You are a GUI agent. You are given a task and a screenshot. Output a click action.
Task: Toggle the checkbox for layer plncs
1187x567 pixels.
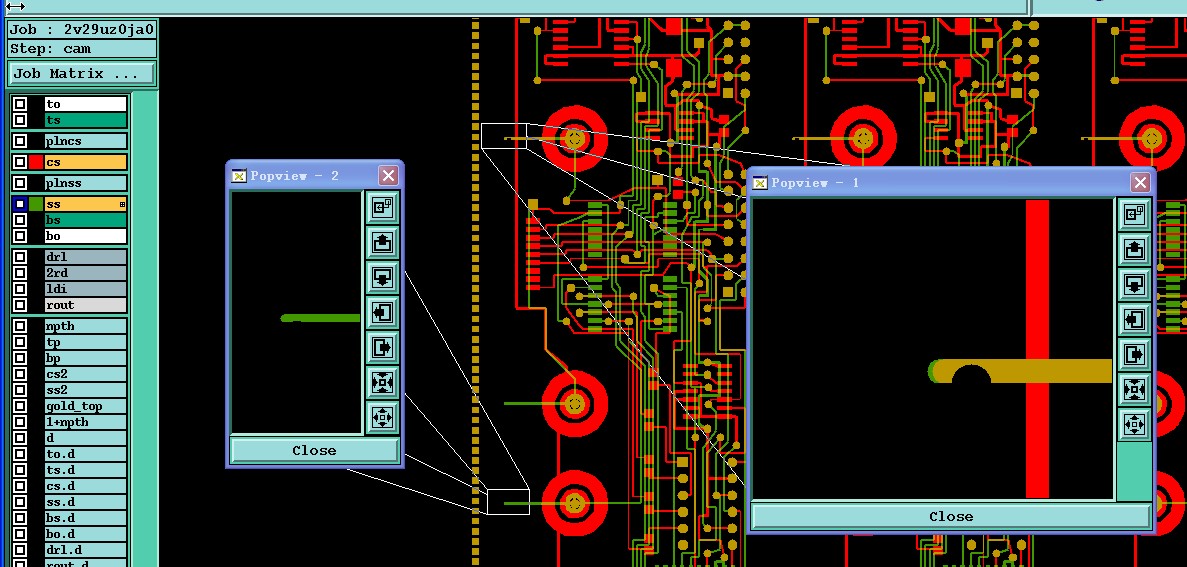click(x=20, y=141)
